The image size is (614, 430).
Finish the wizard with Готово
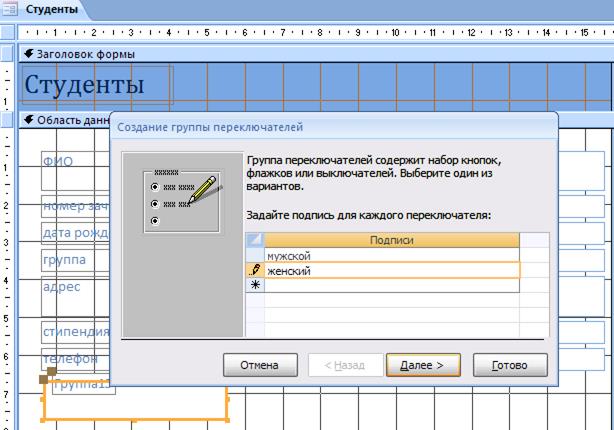coord(510,365)
